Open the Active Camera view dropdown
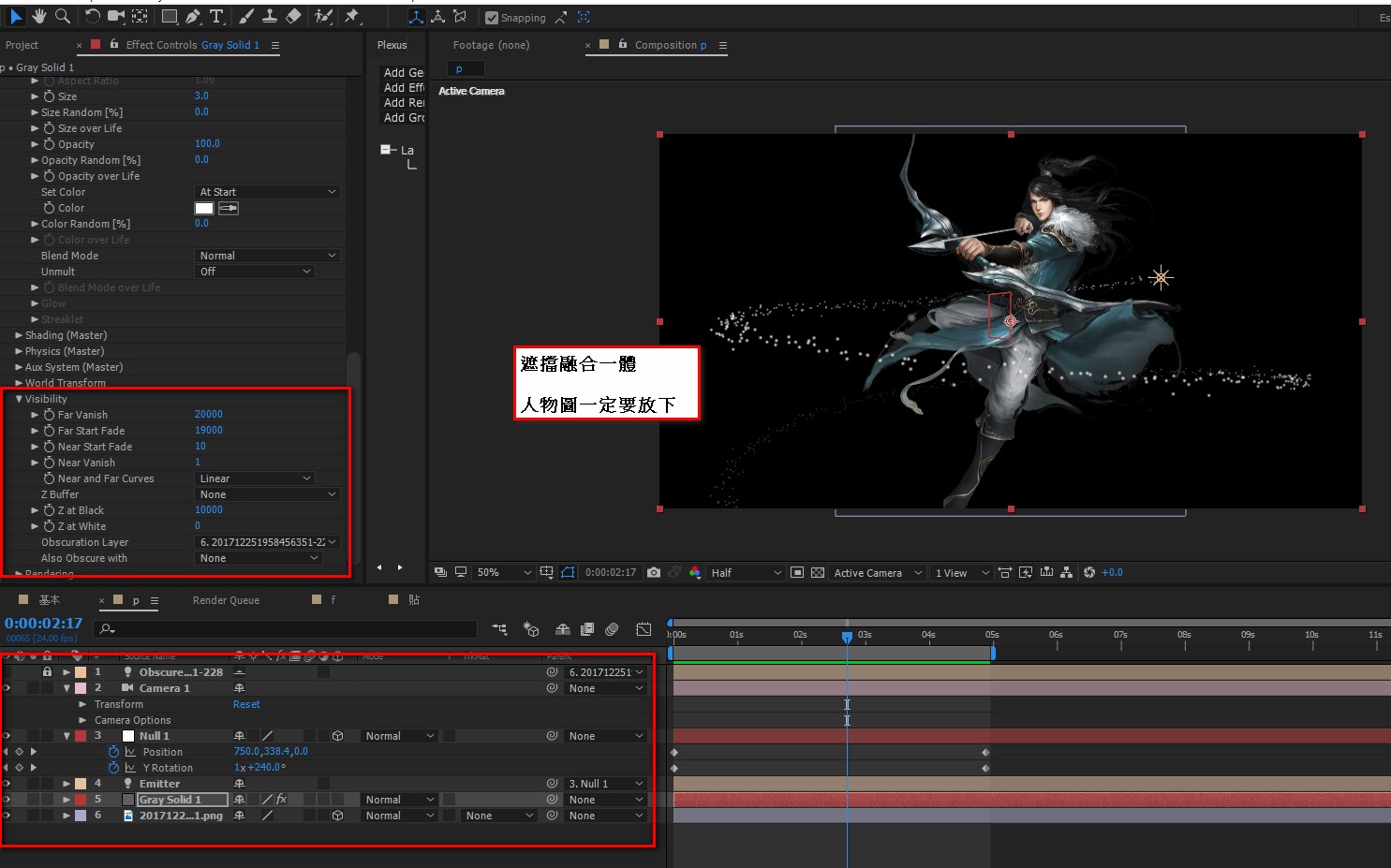 coord(878,572)
